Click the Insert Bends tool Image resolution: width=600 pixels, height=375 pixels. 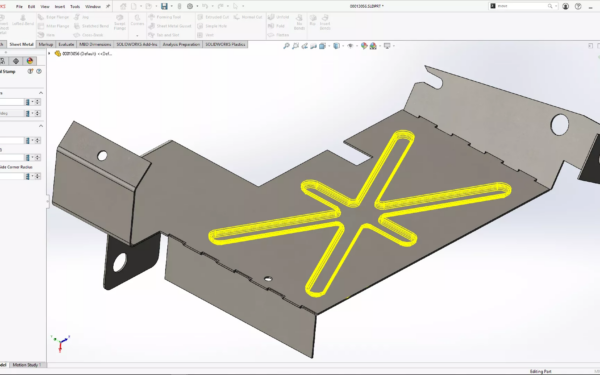(325, 22)
